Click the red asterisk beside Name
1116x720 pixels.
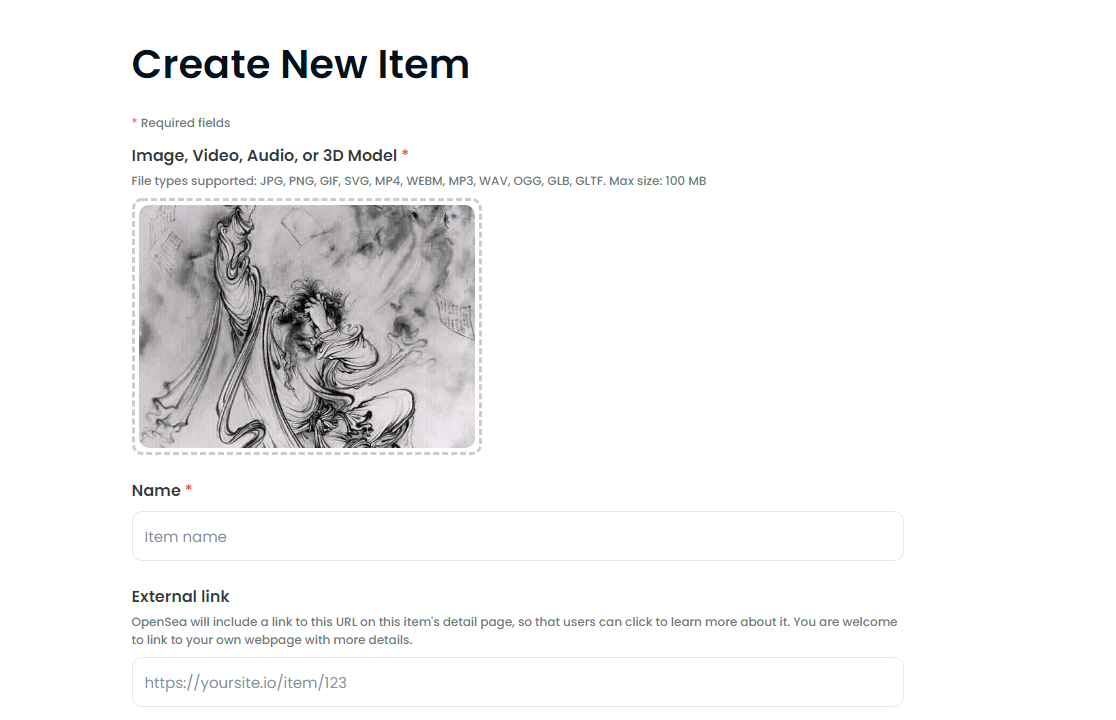pos(189,489)
